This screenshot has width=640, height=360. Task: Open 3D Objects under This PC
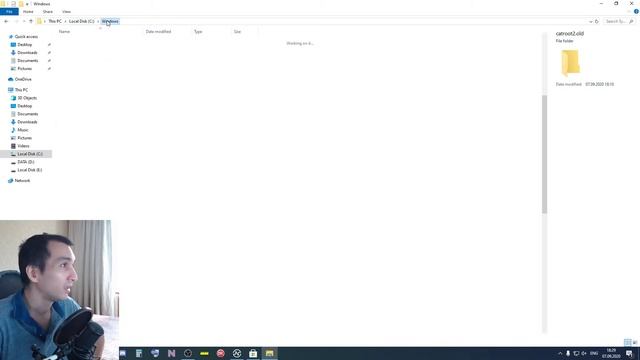pos(27,98)
